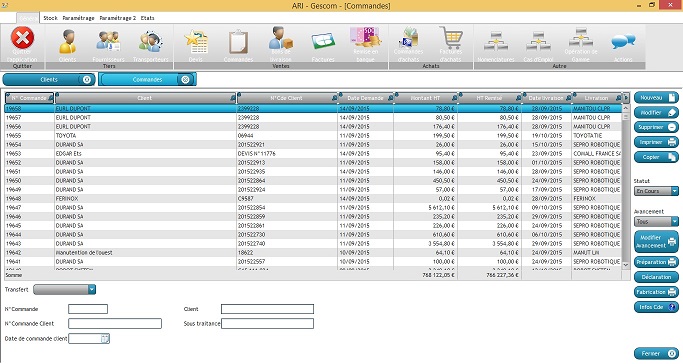This screenshot has height=364, width=683.
Task: Switch to the Etats ribbon tab
Action: click(x=148, y=18)
